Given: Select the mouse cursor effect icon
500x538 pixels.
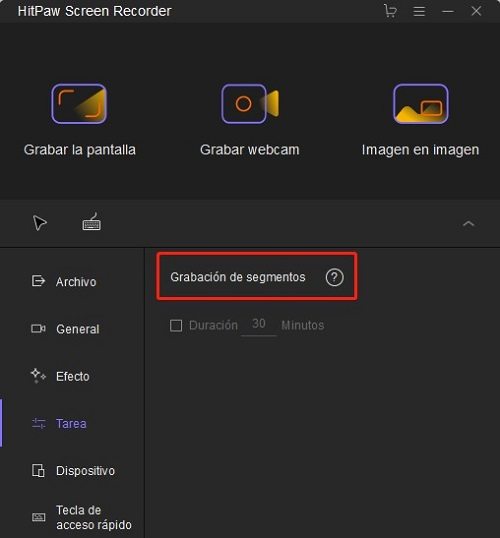Looking at the screenshot, I should (x=40, y=223).
